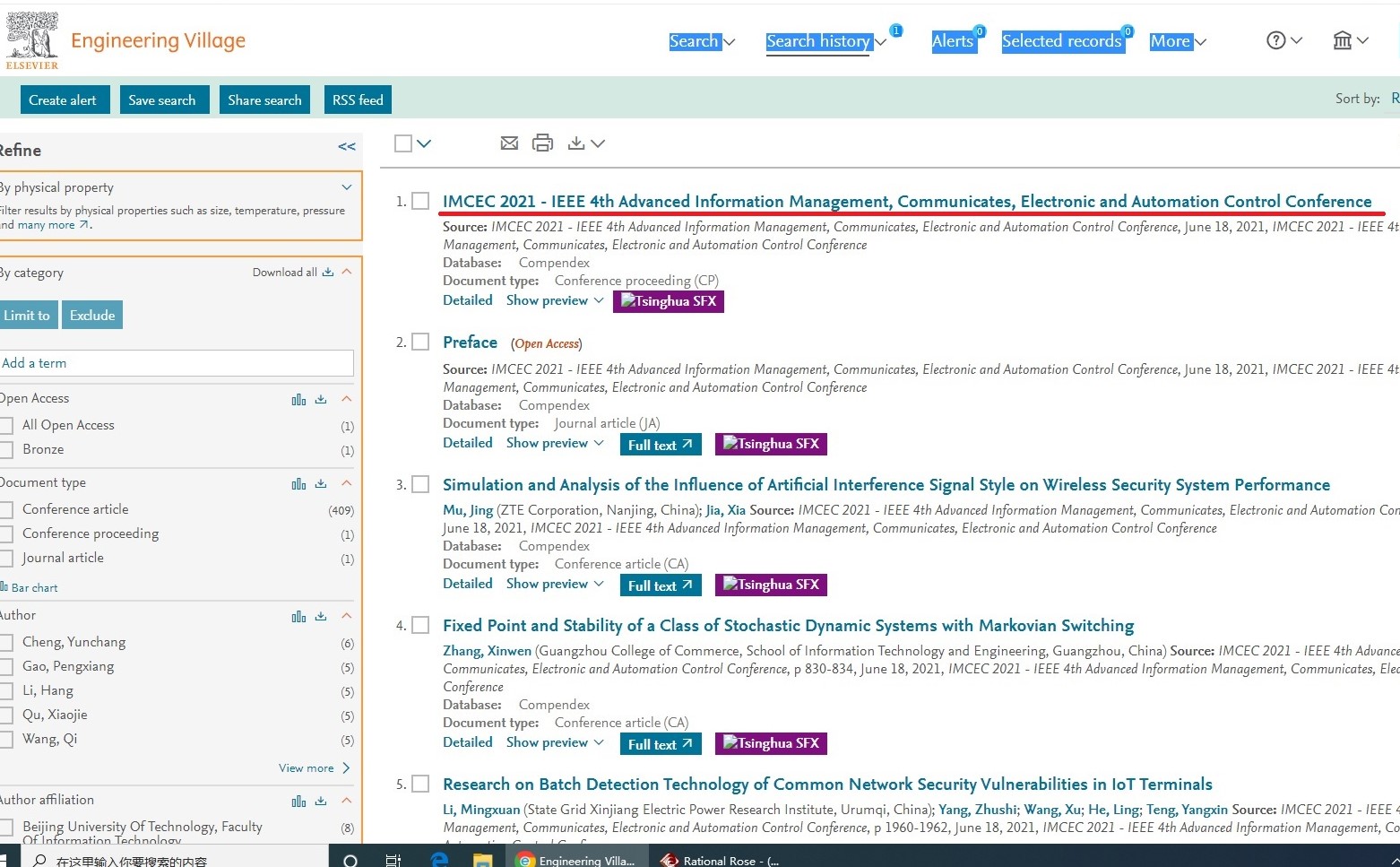The image size is (1400, 867).
Task: Download Document type facet data icon
Action: 321,484
